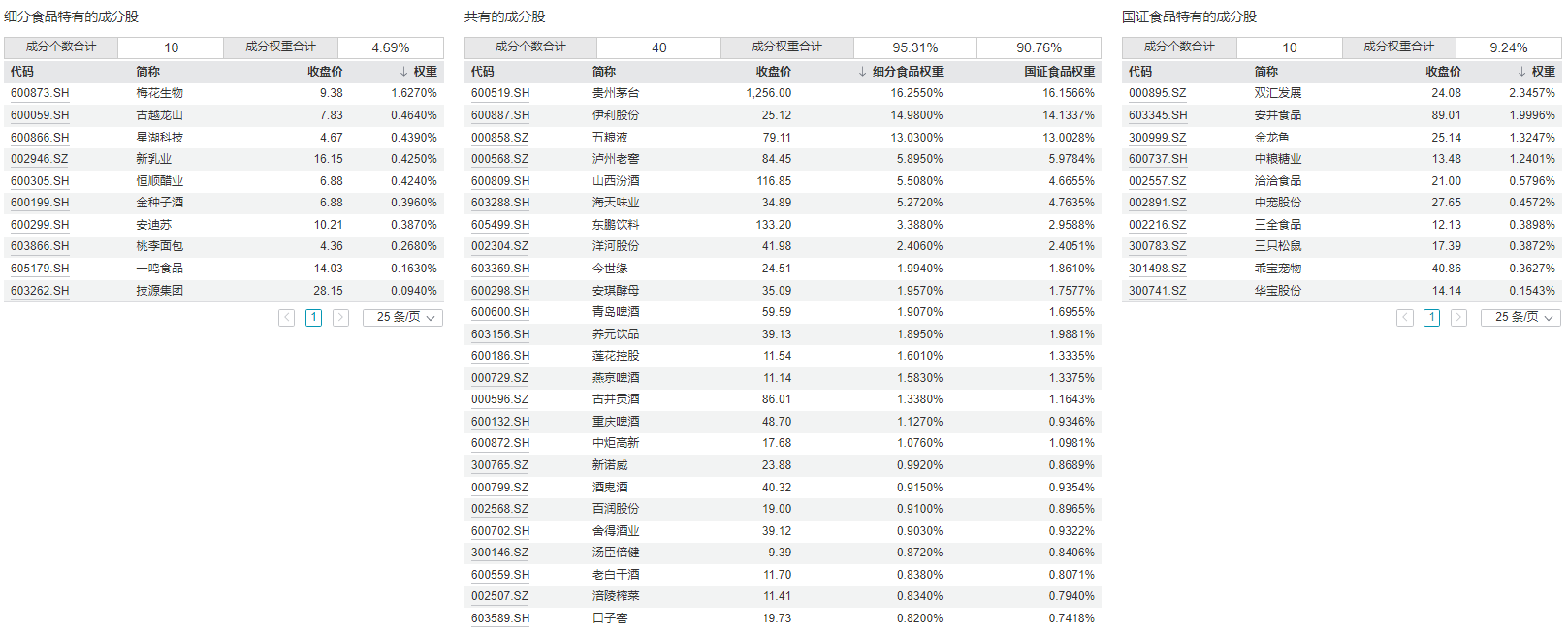Open stock code 000568.SZ
This screenshot has height=632, width=1568.
pyautogui.click(x=500, y=159)
